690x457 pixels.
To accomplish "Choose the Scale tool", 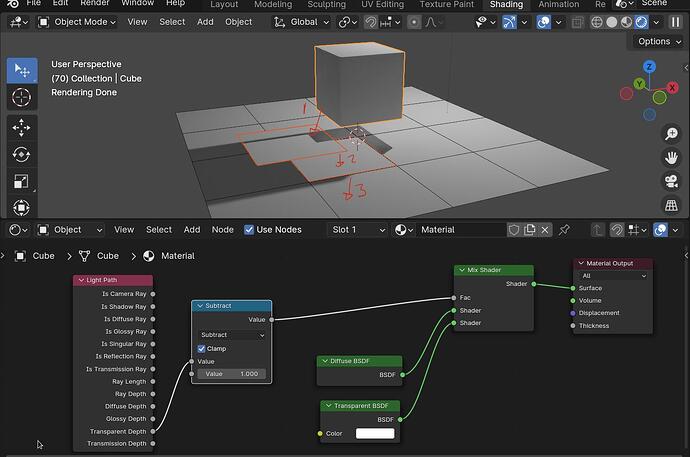I will (22, 181).
